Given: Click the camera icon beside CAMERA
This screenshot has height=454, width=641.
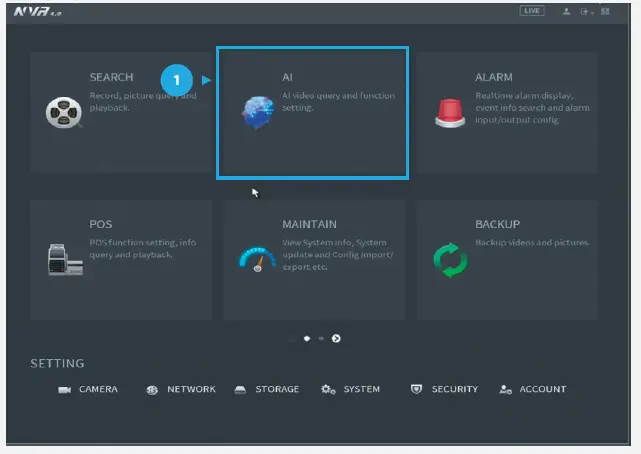Looking at the screenshot, I should pyautogui.click(x=65, y=390).
